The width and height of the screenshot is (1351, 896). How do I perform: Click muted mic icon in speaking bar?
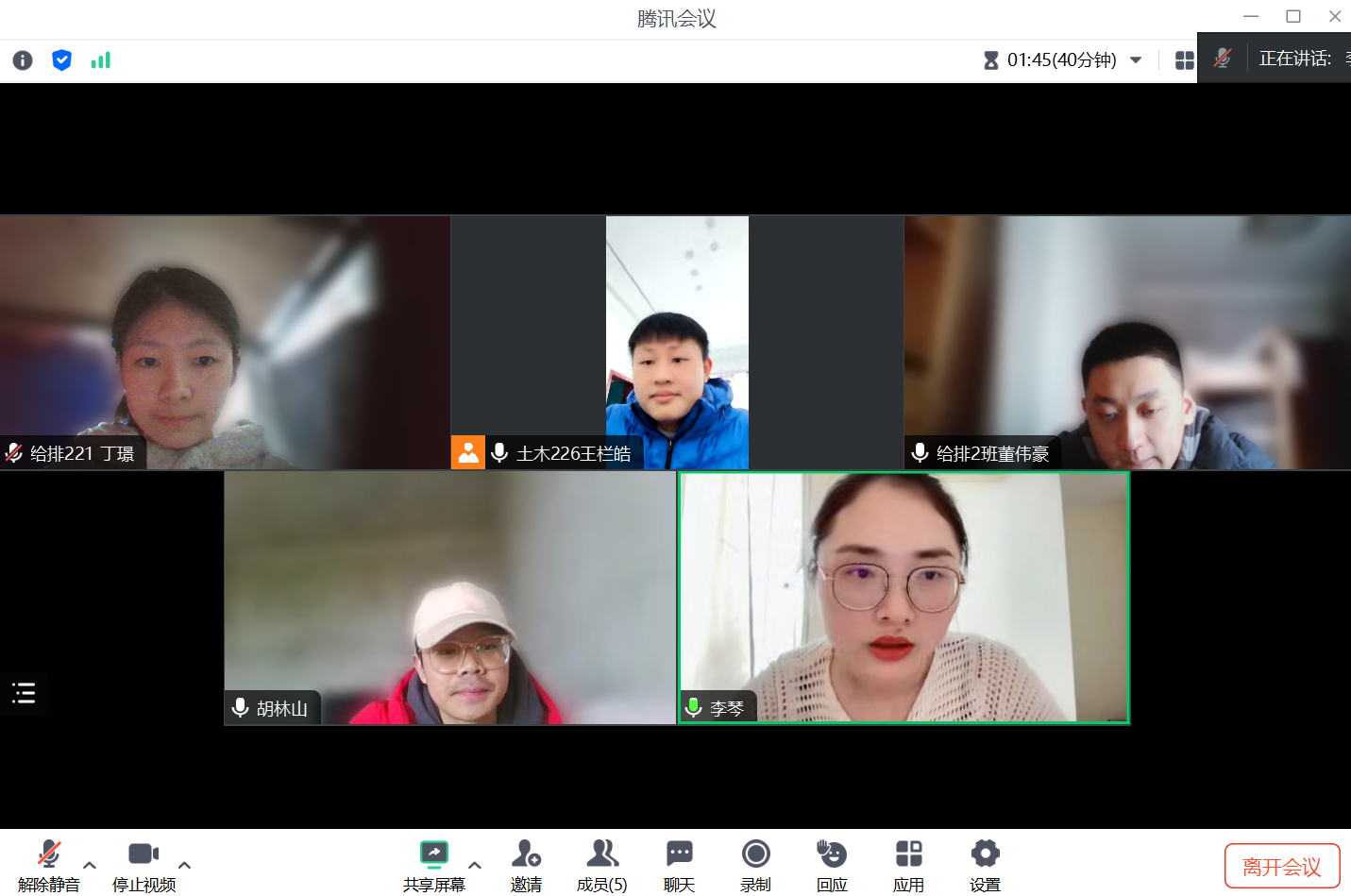(x=1223, y=59)
